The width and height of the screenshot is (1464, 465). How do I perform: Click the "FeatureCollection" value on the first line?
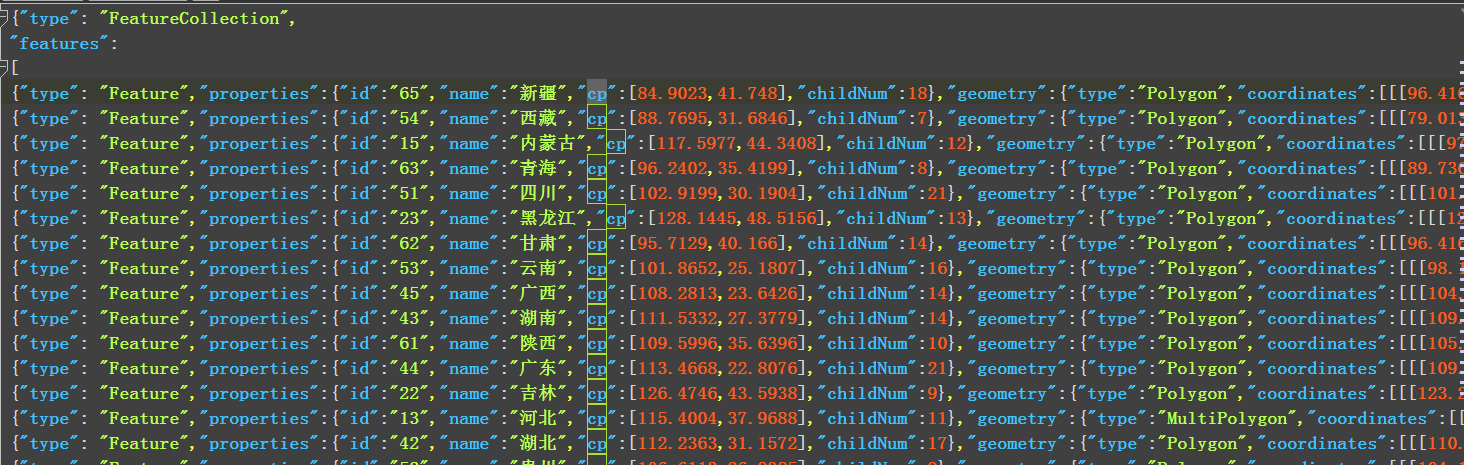pos(195,18)
